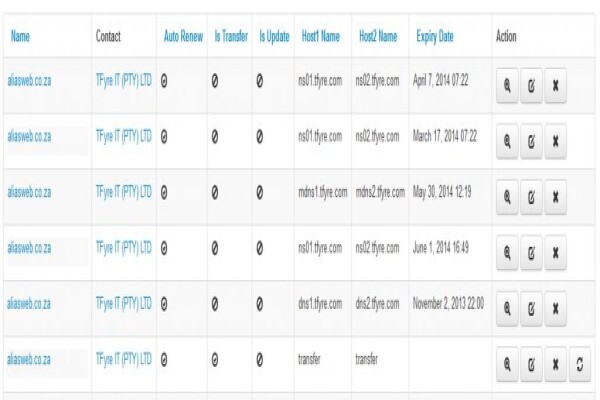600x400 pixels.
Task: Sort table by Expiry Date header
Action: (435, 37)
